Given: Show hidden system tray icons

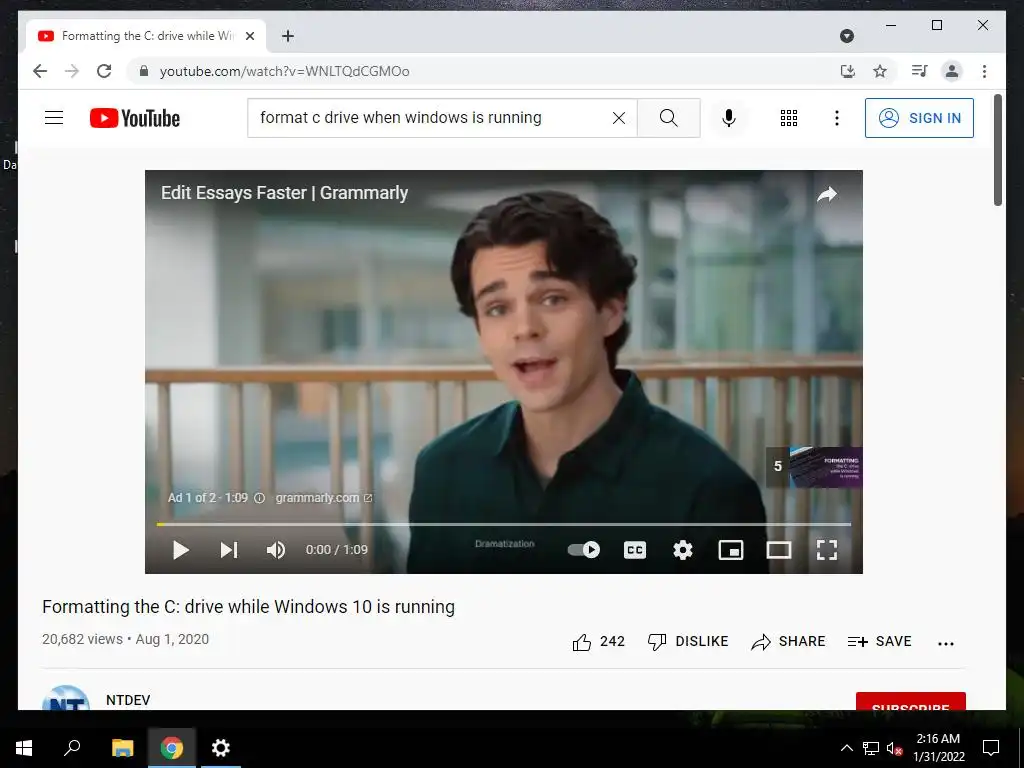Looking at the screenshot, I should tap(846, 748).
